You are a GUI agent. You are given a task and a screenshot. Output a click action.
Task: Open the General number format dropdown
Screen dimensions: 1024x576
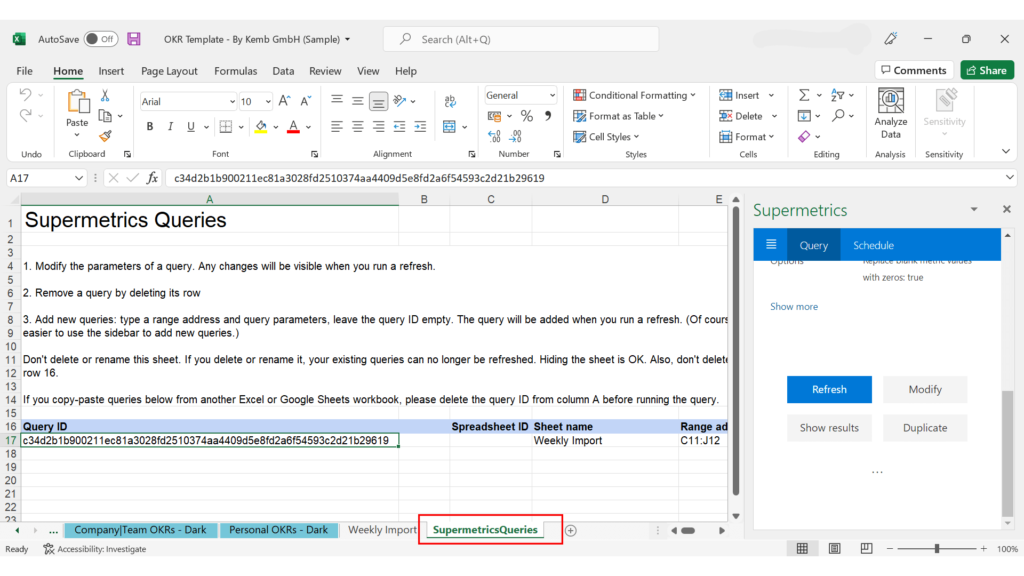click(x=552, y=95)
